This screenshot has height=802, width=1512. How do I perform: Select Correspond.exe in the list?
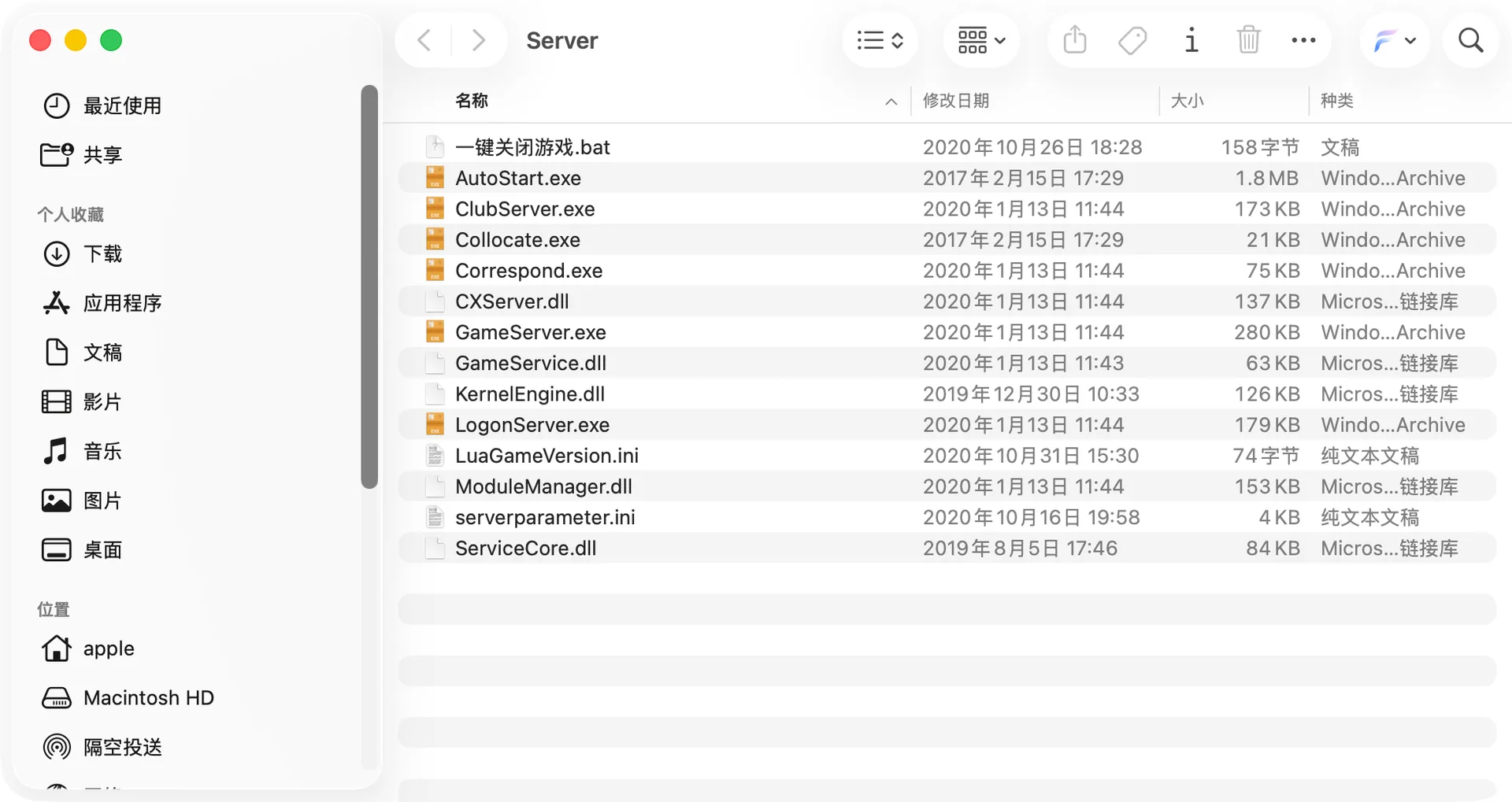(947, 270)
